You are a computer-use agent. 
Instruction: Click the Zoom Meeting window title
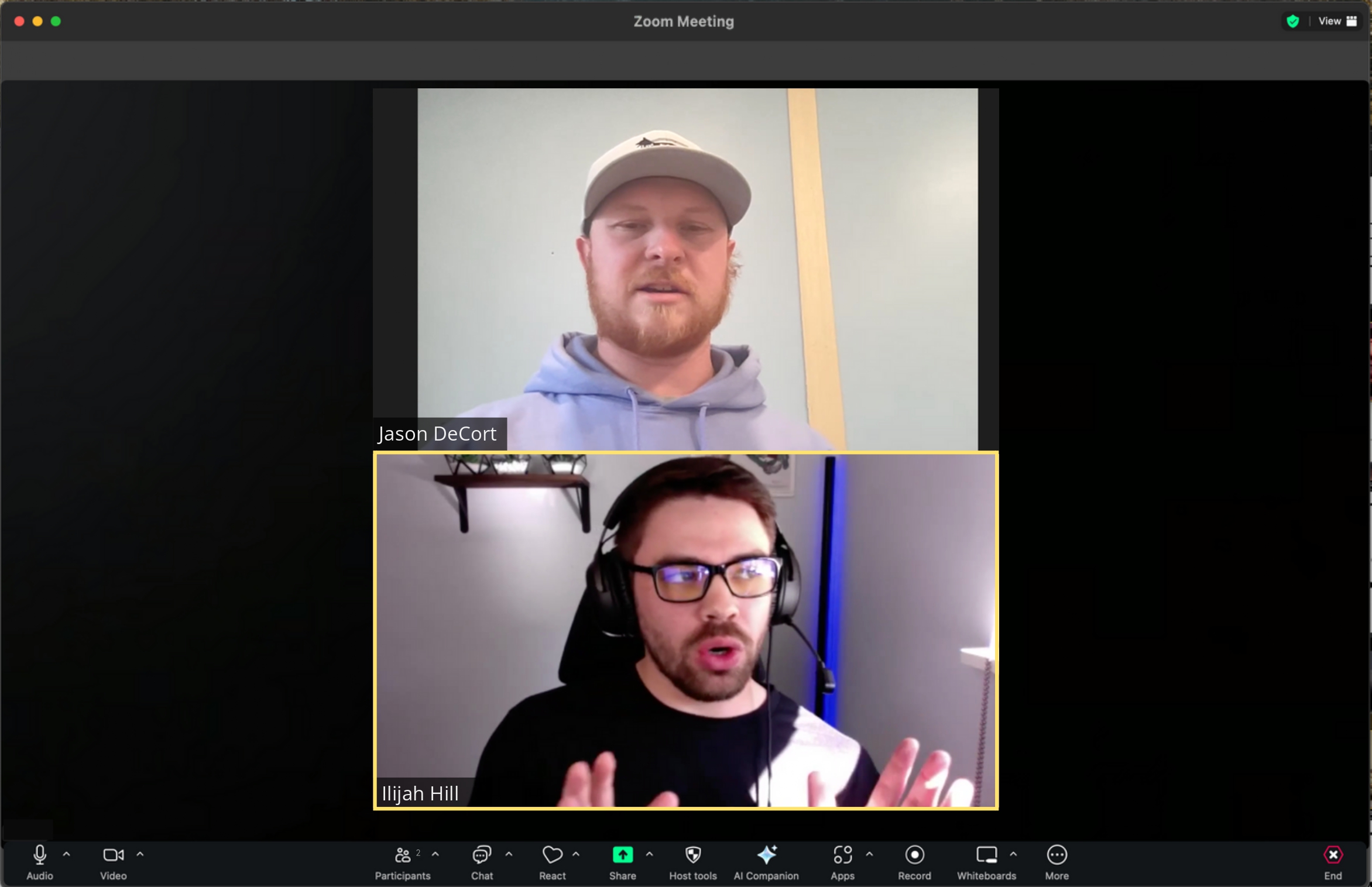tap(684, 22)
